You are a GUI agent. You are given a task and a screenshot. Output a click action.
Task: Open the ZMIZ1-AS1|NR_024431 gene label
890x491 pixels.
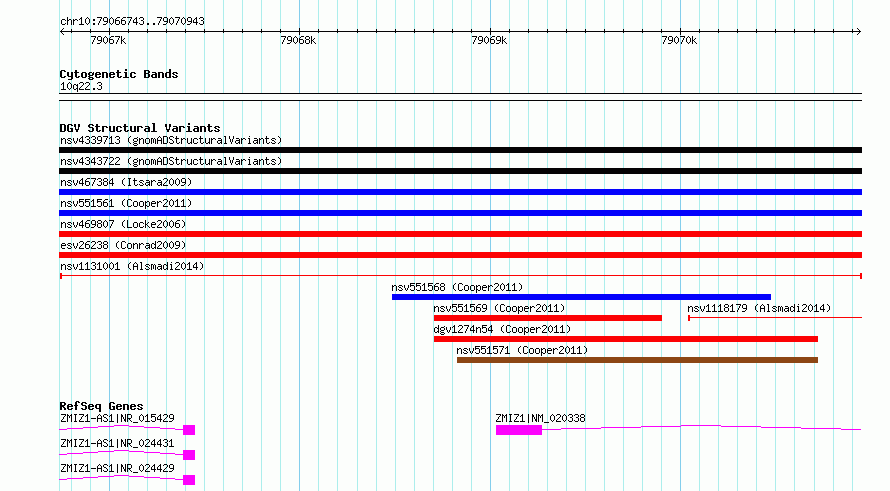pos(117,443)
